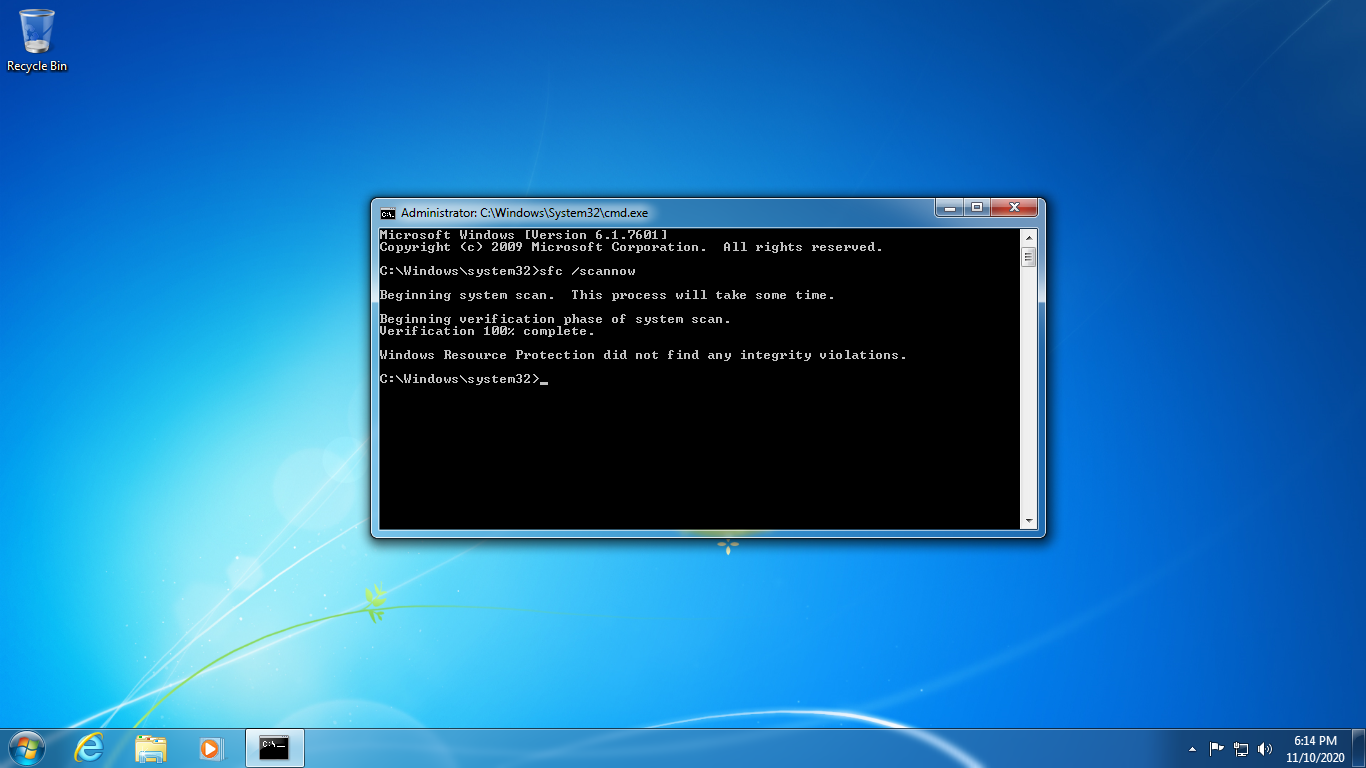Open the network tray icon

click(1241, 748)
